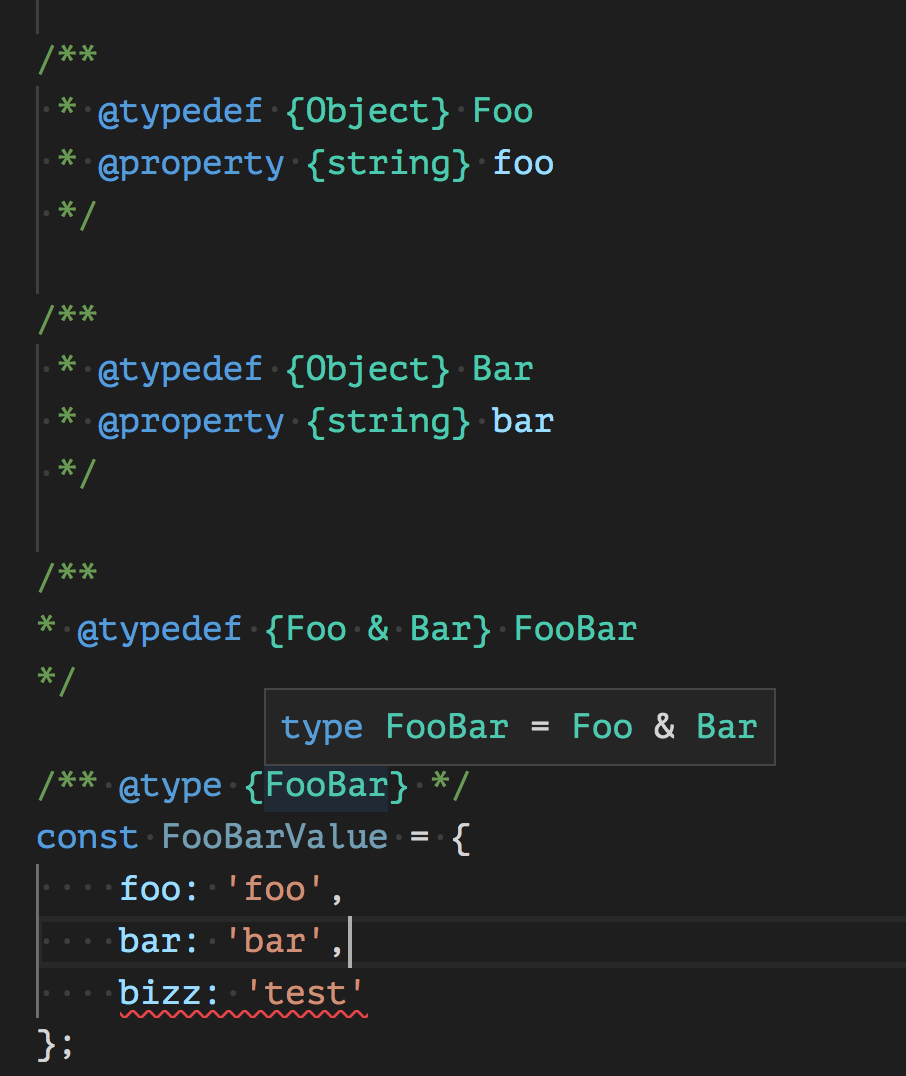Place the cursor on the FooBarValue identifier
The width and height of the screenshot is (906, 1076).
point(274,836)
